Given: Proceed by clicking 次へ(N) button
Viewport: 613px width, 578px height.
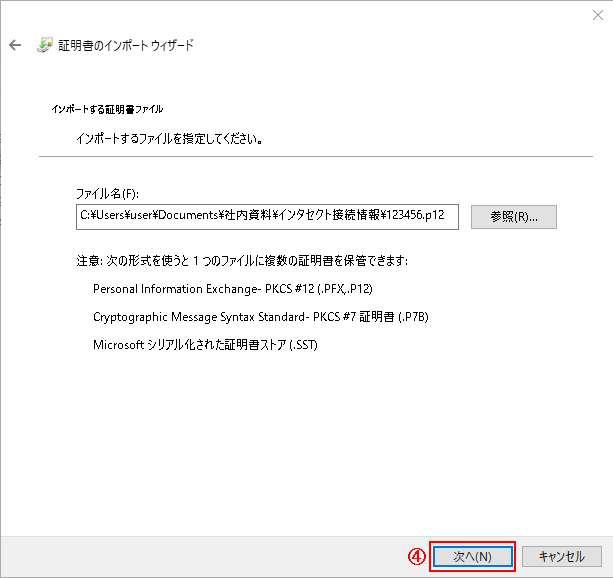Looking at the screenshot, I should (472, 556).
